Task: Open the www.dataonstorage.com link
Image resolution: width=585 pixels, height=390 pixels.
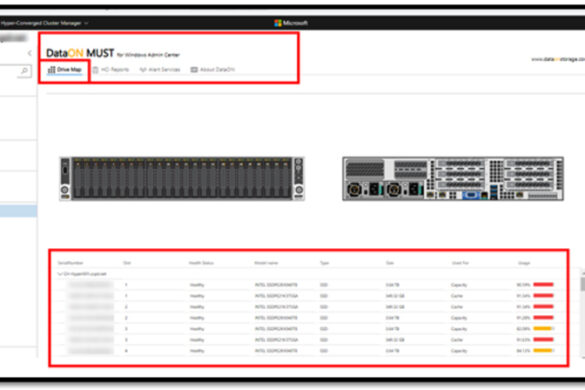Action: tap(558, 59)
